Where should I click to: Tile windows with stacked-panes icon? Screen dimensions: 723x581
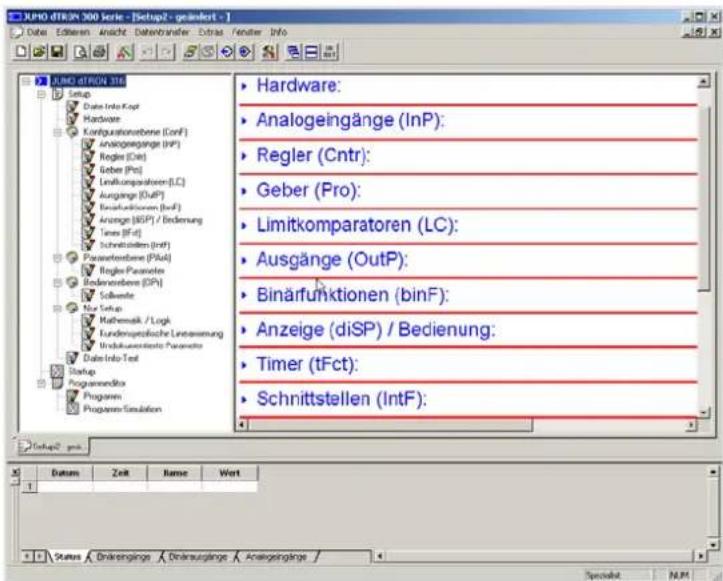311,52
